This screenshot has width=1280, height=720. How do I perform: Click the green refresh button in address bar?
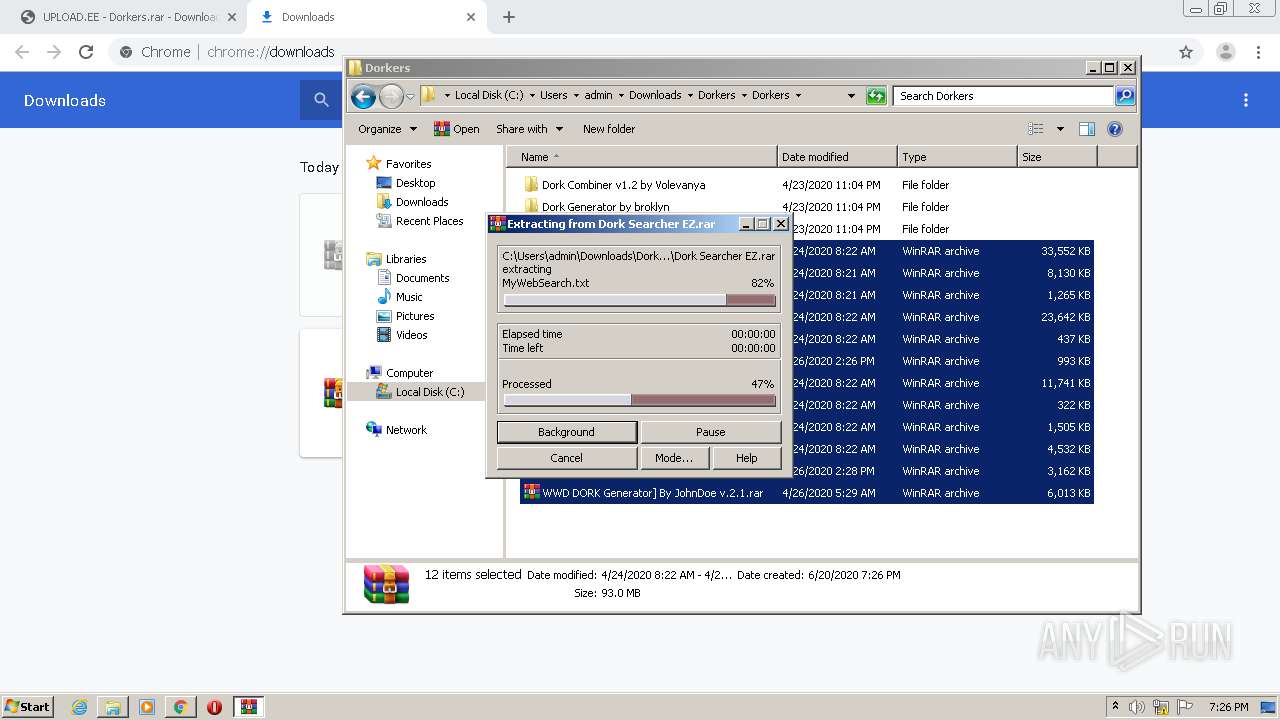(876, 96)
